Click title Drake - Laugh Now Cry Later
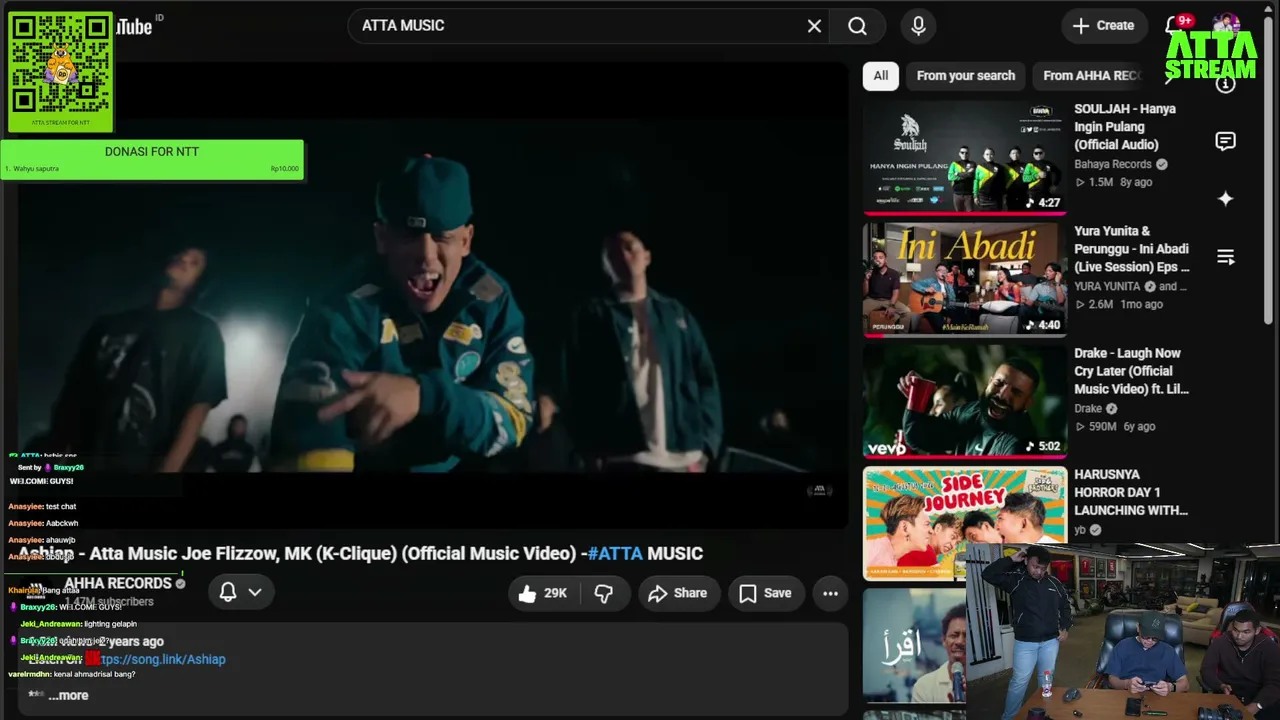This screenshot has width=1280, height=720. [1131, 371]
